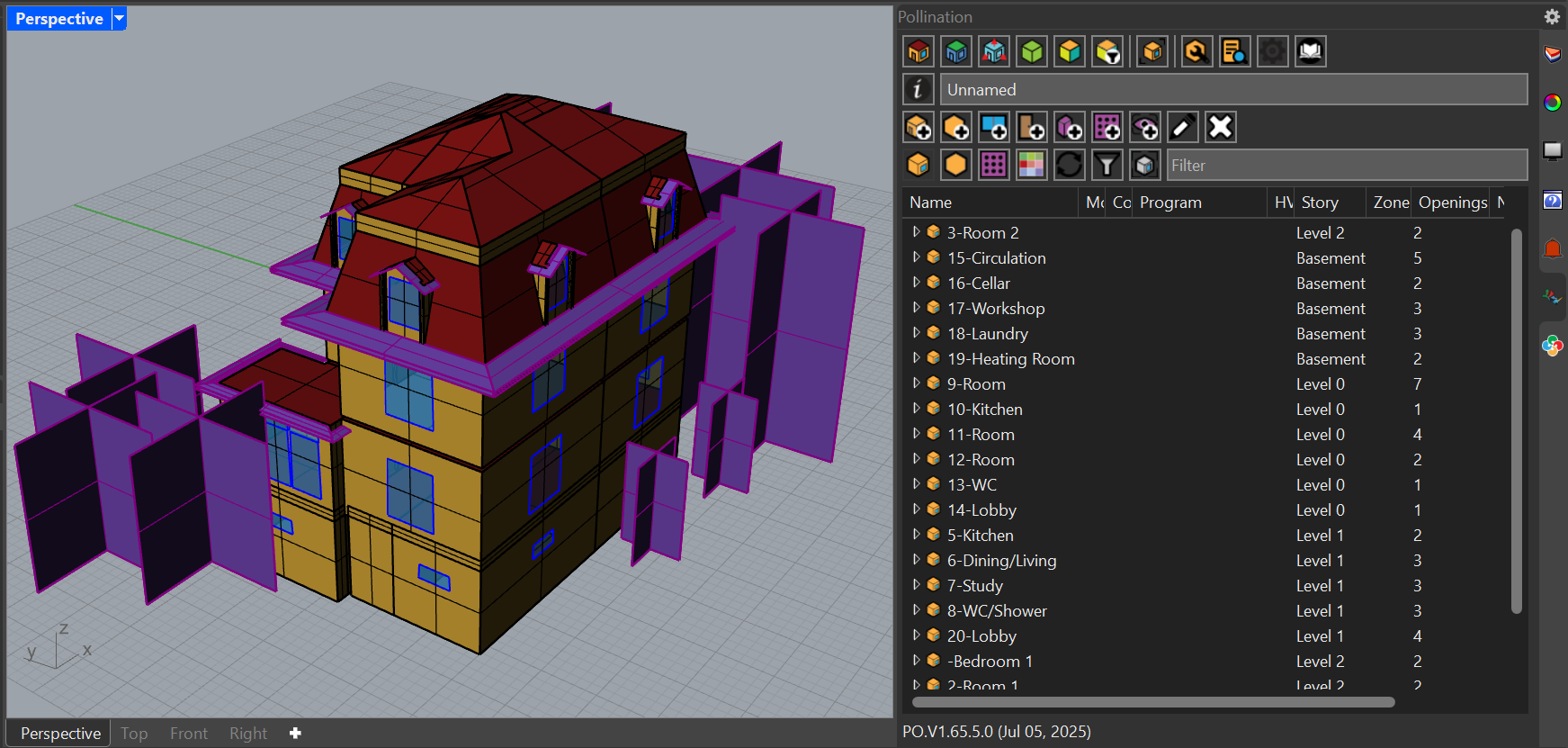Switch to the Front viewport tab

189,734
